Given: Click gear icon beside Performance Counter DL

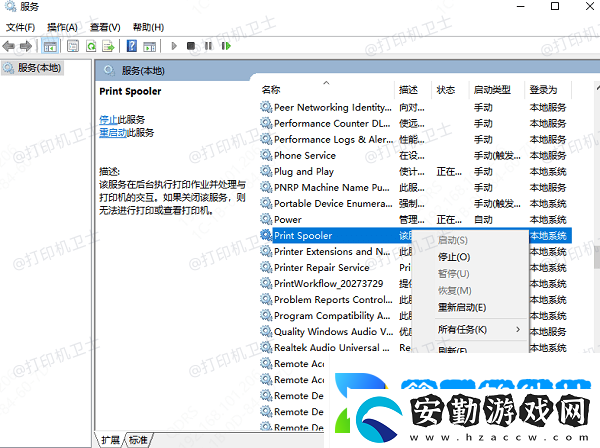Looking at the screenshot, I should 266,123.
